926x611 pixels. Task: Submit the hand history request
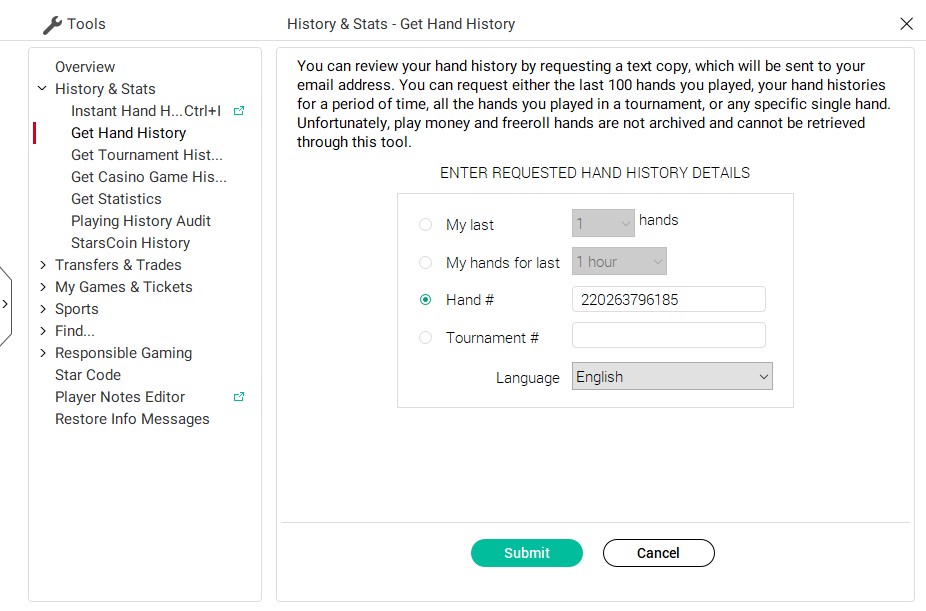pos(527,553)
